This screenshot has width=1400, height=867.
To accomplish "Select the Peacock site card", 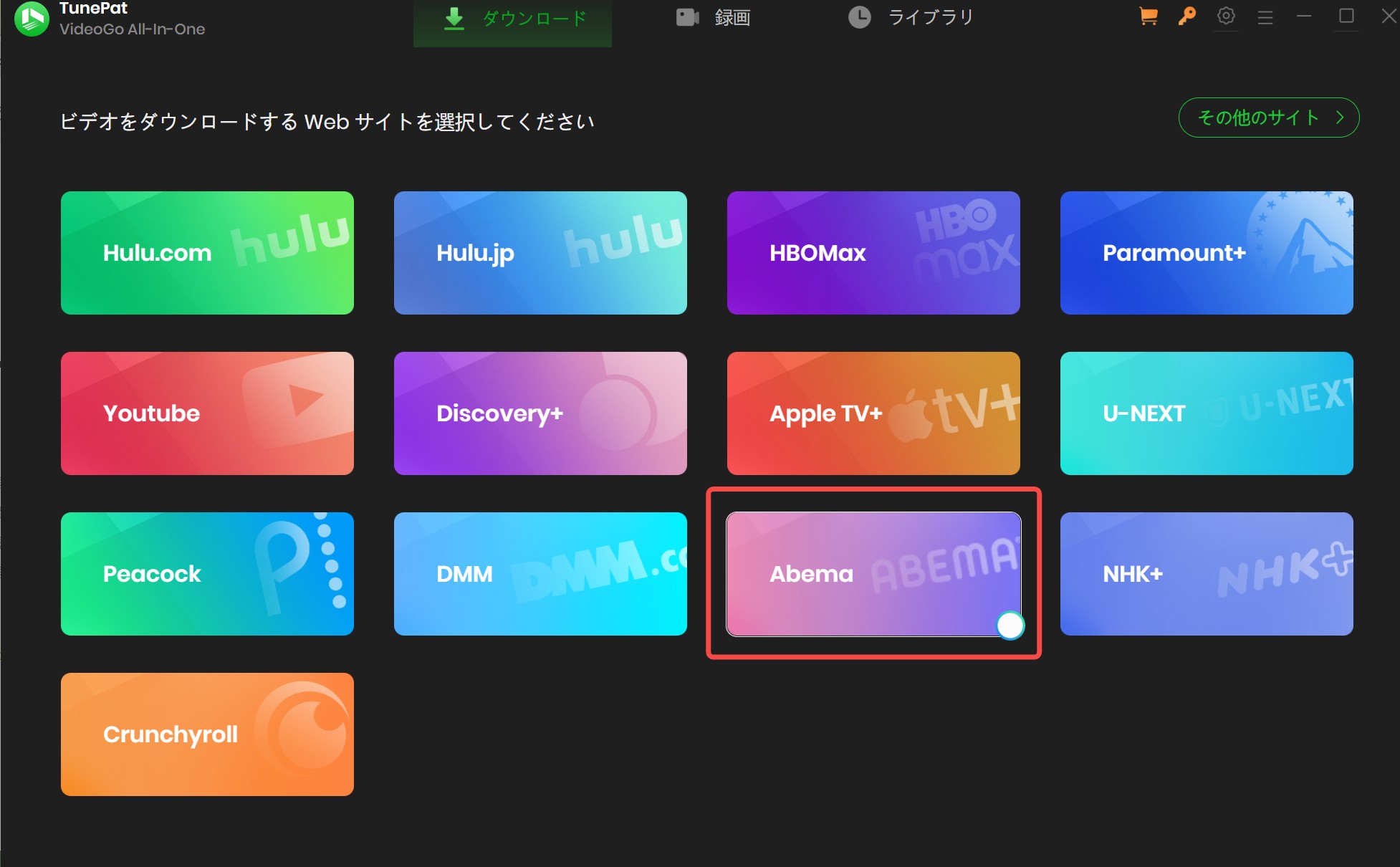I will 207,574.
